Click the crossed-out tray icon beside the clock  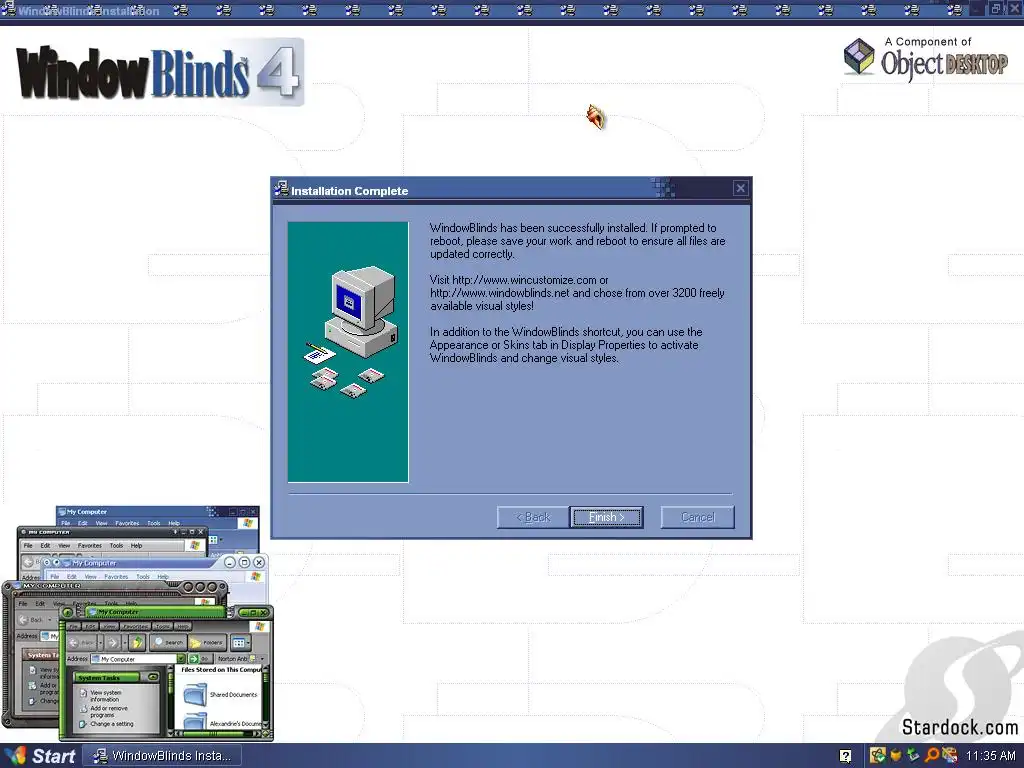950,756
